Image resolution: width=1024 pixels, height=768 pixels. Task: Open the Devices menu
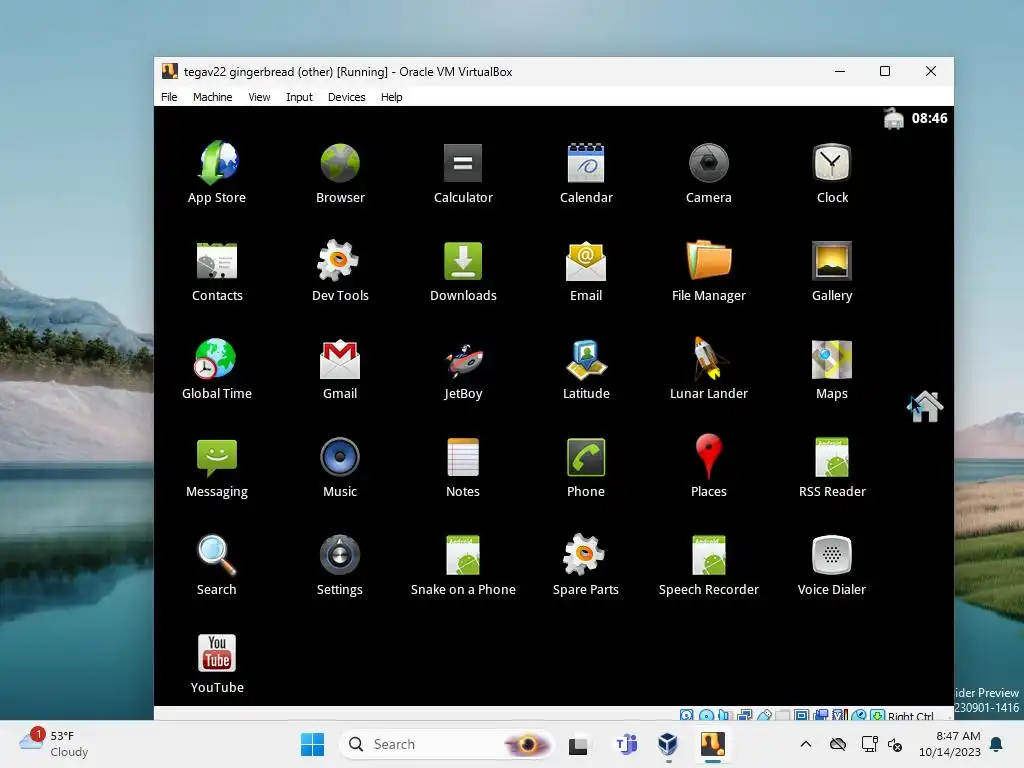click(346, 97)
